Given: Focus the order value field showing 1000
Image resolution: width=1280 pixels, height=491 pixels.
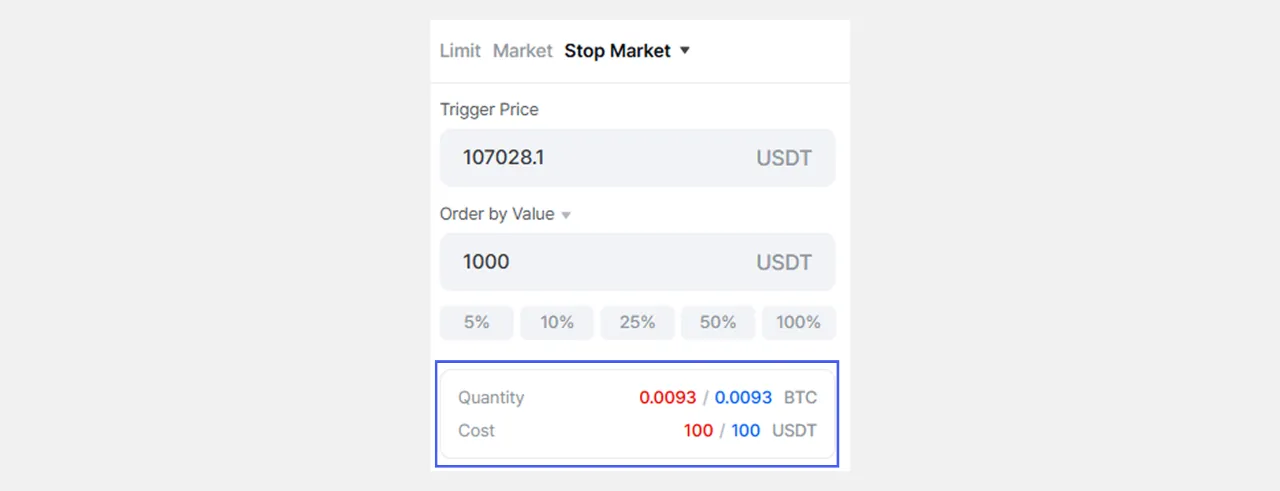Looking at the screenshot, I should [600, 262].
